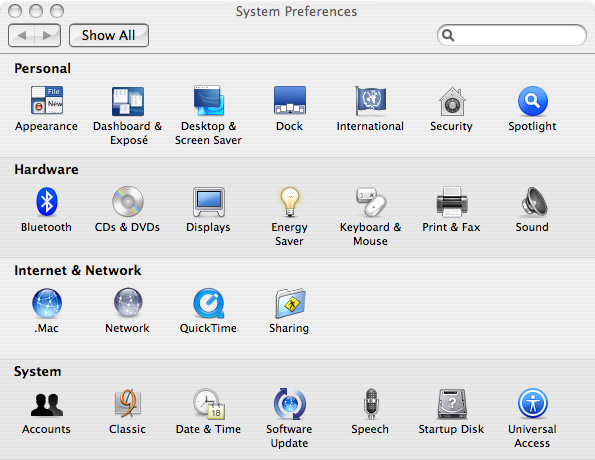This screenshot has width=595, height=460.
Task: Open the Speech microphone icon
Action: coord(371,403)
